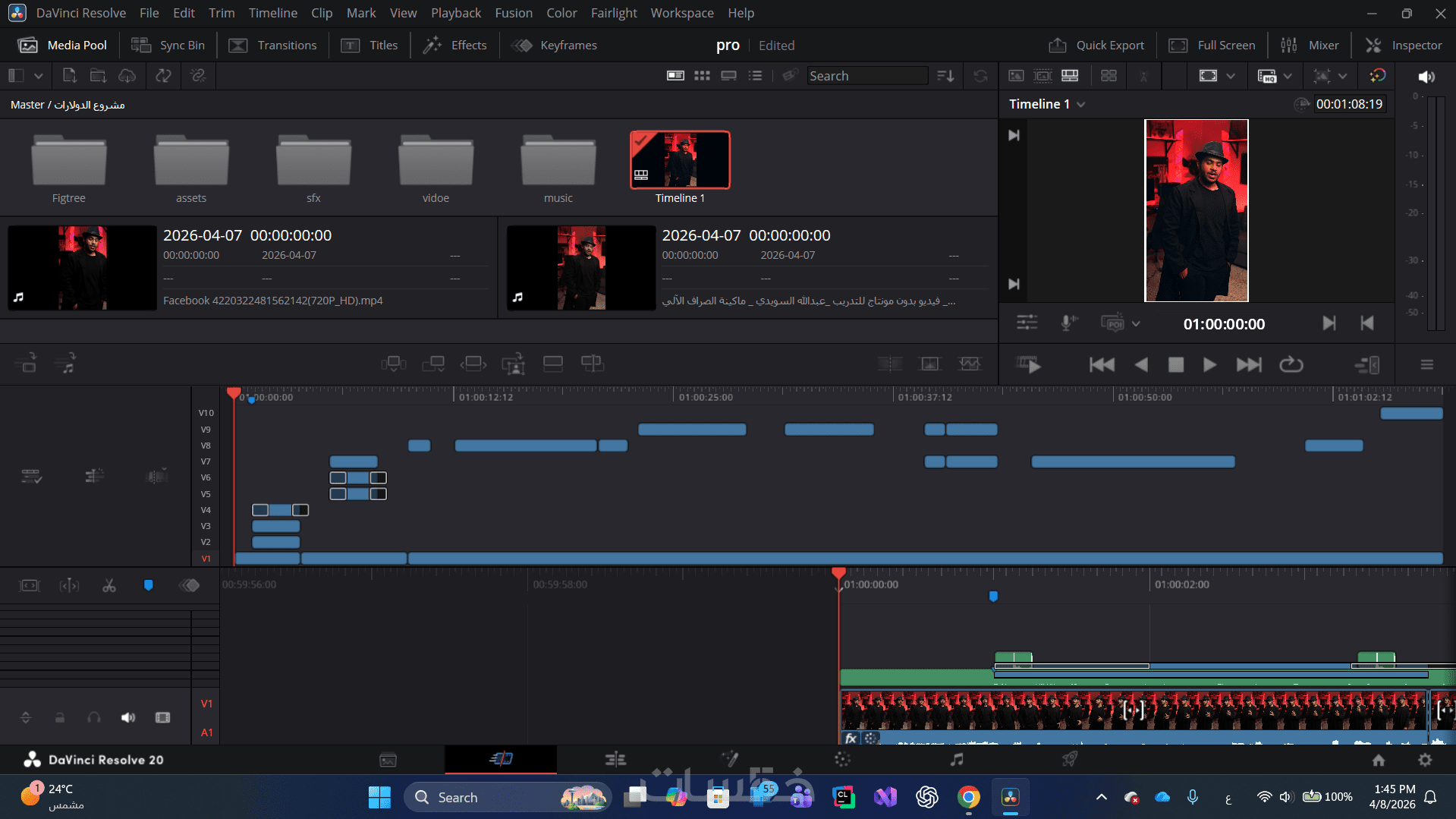Click the Sync Clips icon
The image size is (1456, 819).
click(163, 75)
